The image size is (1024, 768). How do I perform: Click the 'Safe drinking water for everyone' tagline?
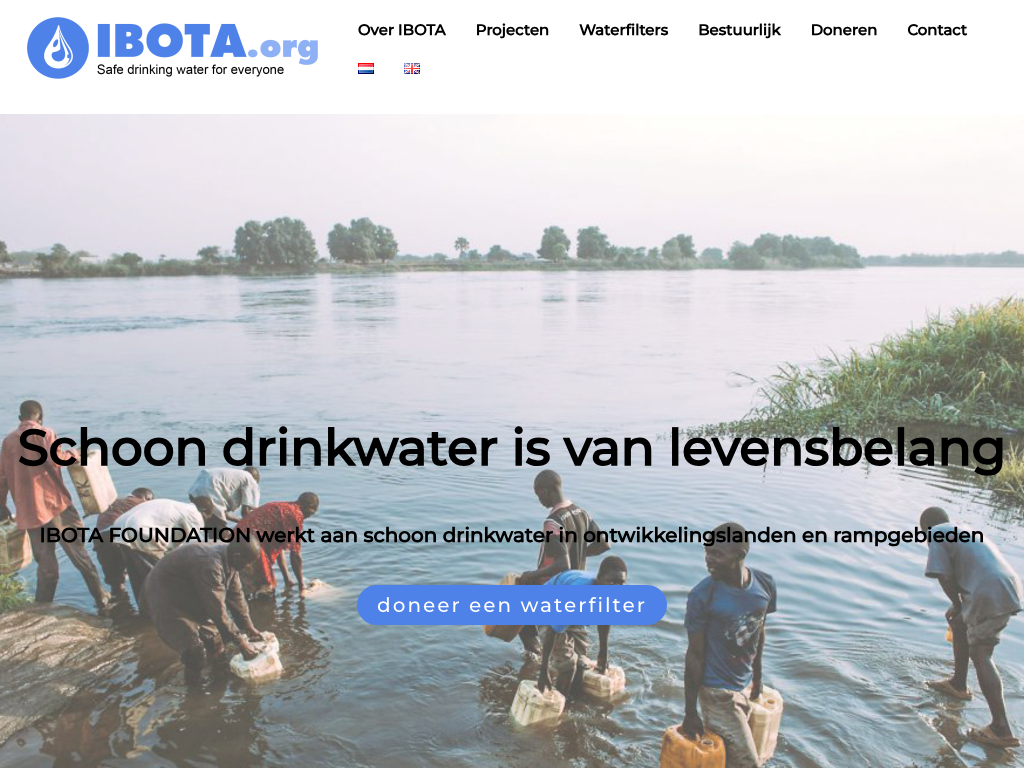[190, 70]
